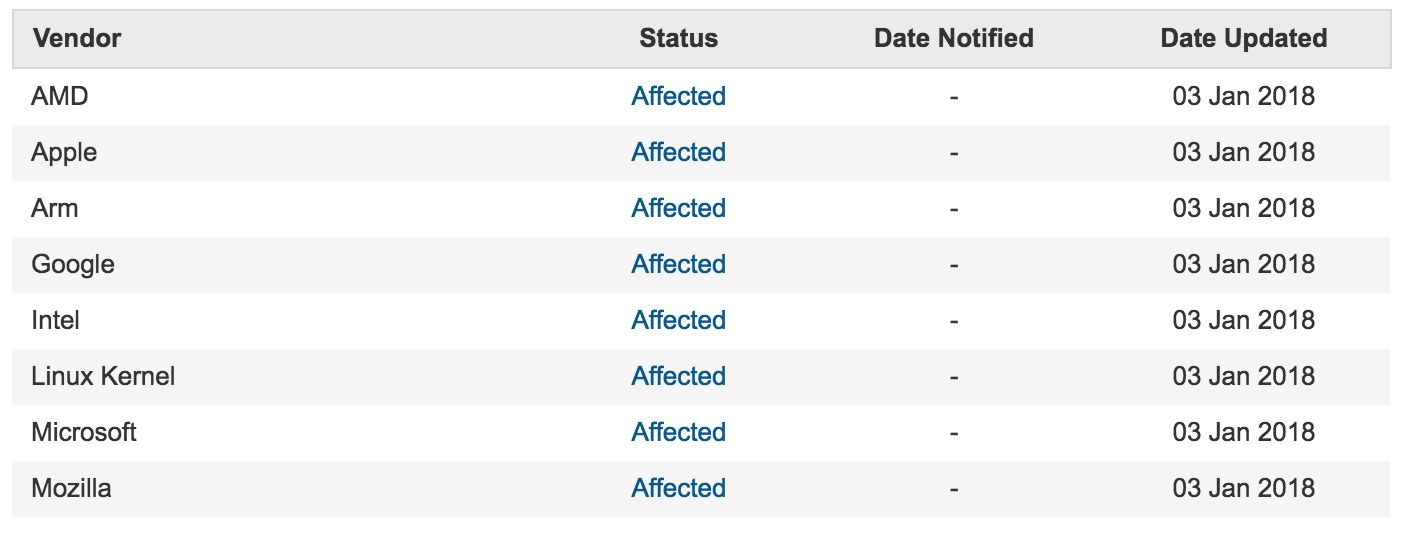Click the Mozilla vendor name
The width and height of the screenshot is (1402, 534).
pyautogui.click(x=71, y=489)
